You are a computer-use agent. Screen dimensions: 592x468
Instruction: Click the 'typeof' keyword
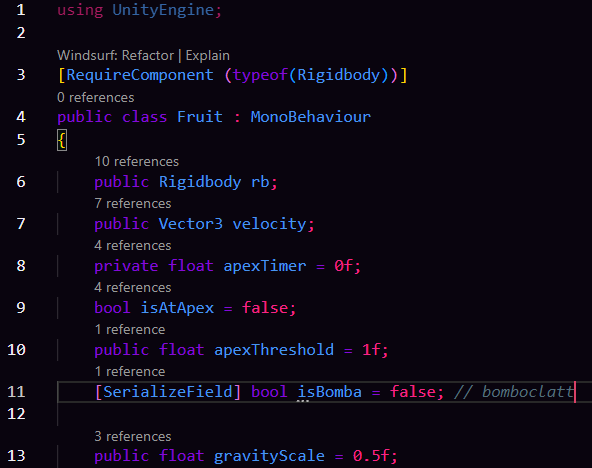261,75
